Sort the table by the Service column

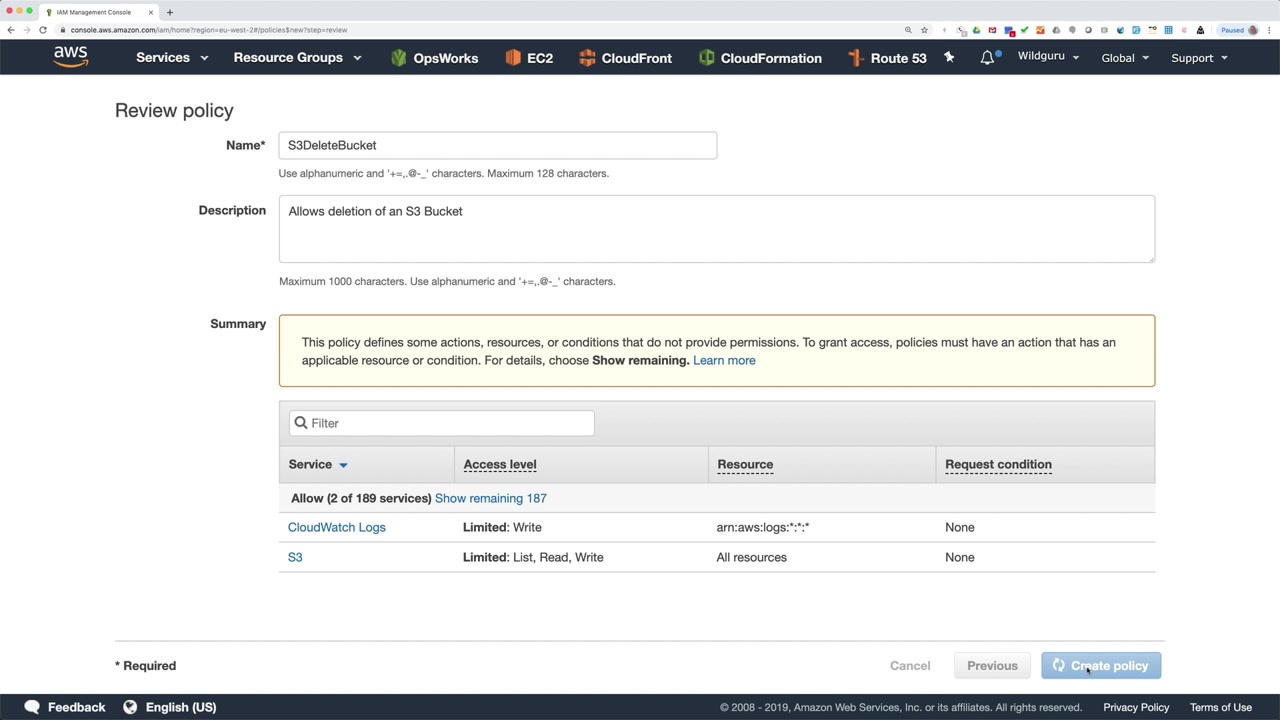tap(318, 464)
